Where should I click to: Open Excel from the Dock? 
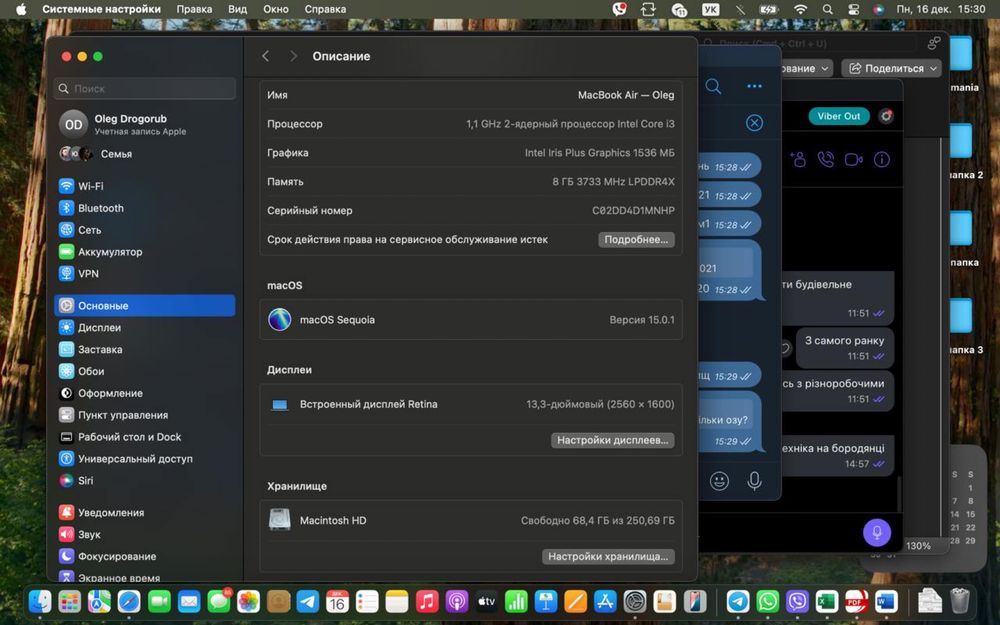click(827, 601)
